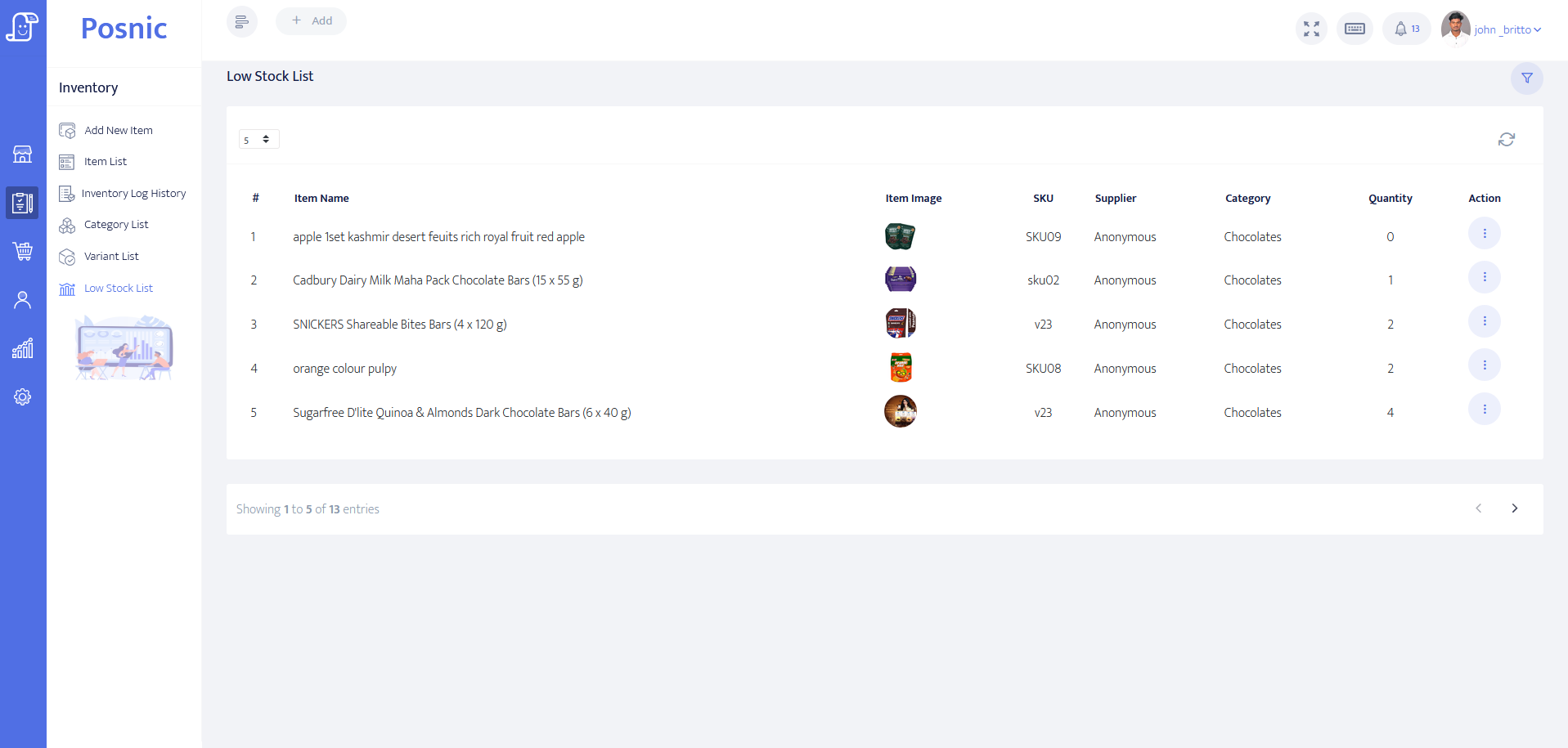Refresh the low stock table
1568x748 pixels.
pyautogui.click(x=1506, y=140)
